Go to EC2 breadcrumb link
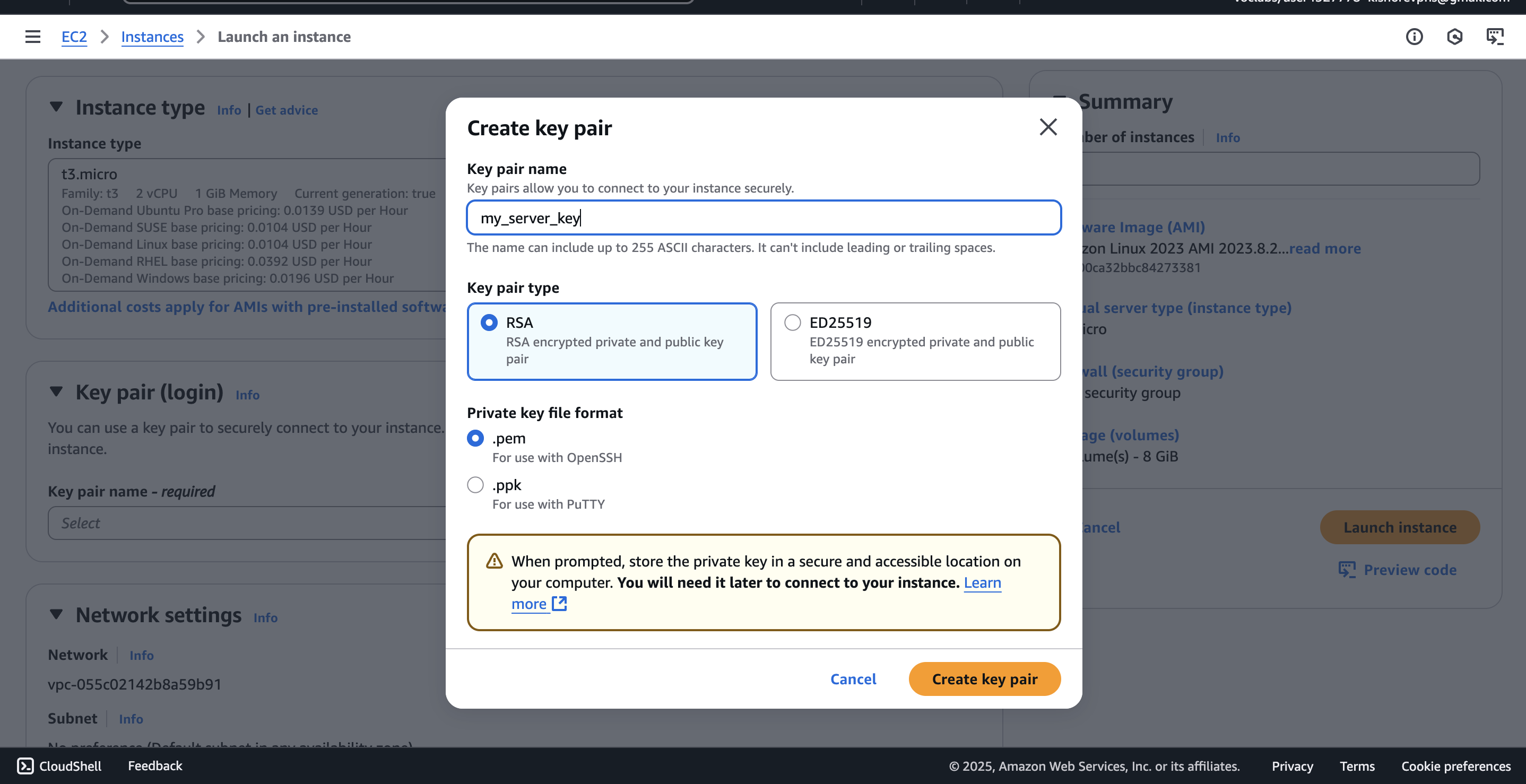The width and height of the screenshot is (1526, 784). [x=74, y=37]
